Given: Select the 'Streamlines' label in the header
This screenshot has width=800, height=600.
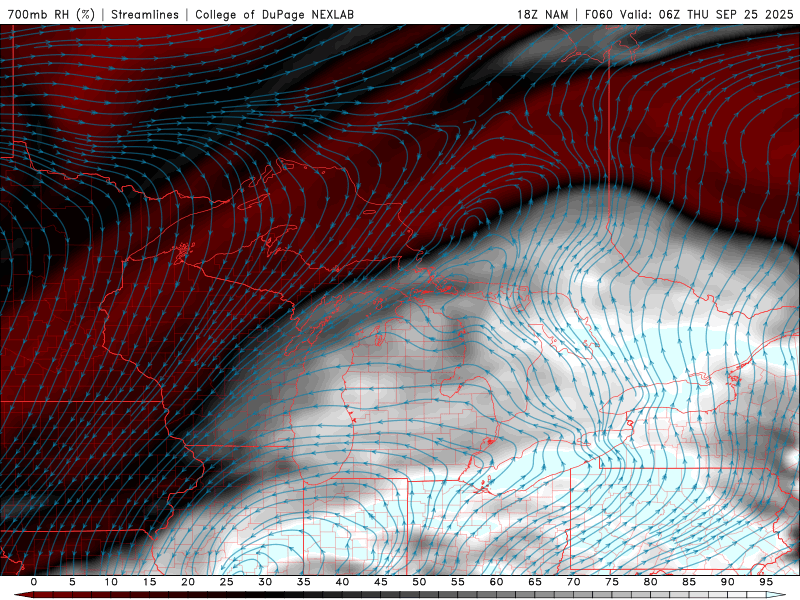Looking at the screenshot, I should click(145, 14).
